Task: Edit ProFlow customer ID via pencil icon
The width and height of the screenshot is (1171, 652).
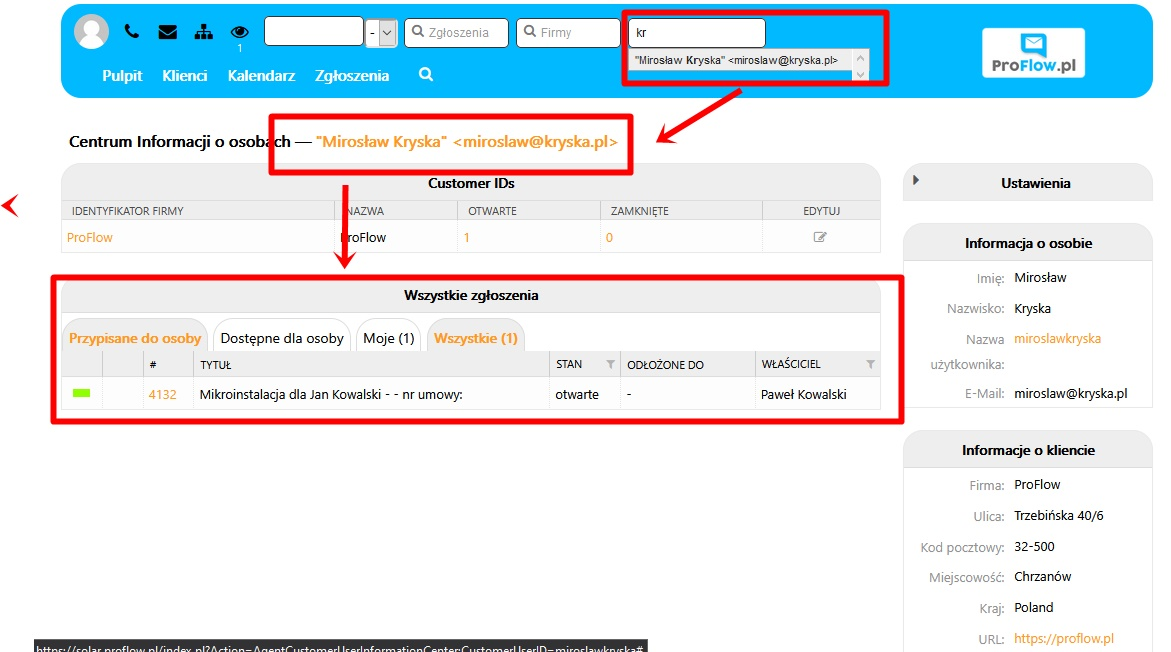Action: (x=820, y=237)
